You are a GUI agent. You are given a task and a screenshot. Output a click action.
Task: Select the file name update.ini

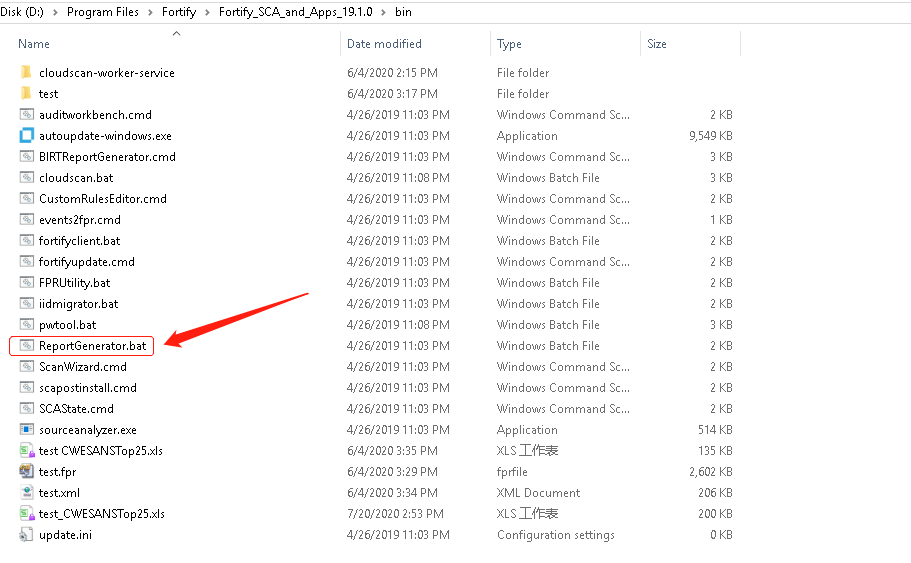(66, 535)
